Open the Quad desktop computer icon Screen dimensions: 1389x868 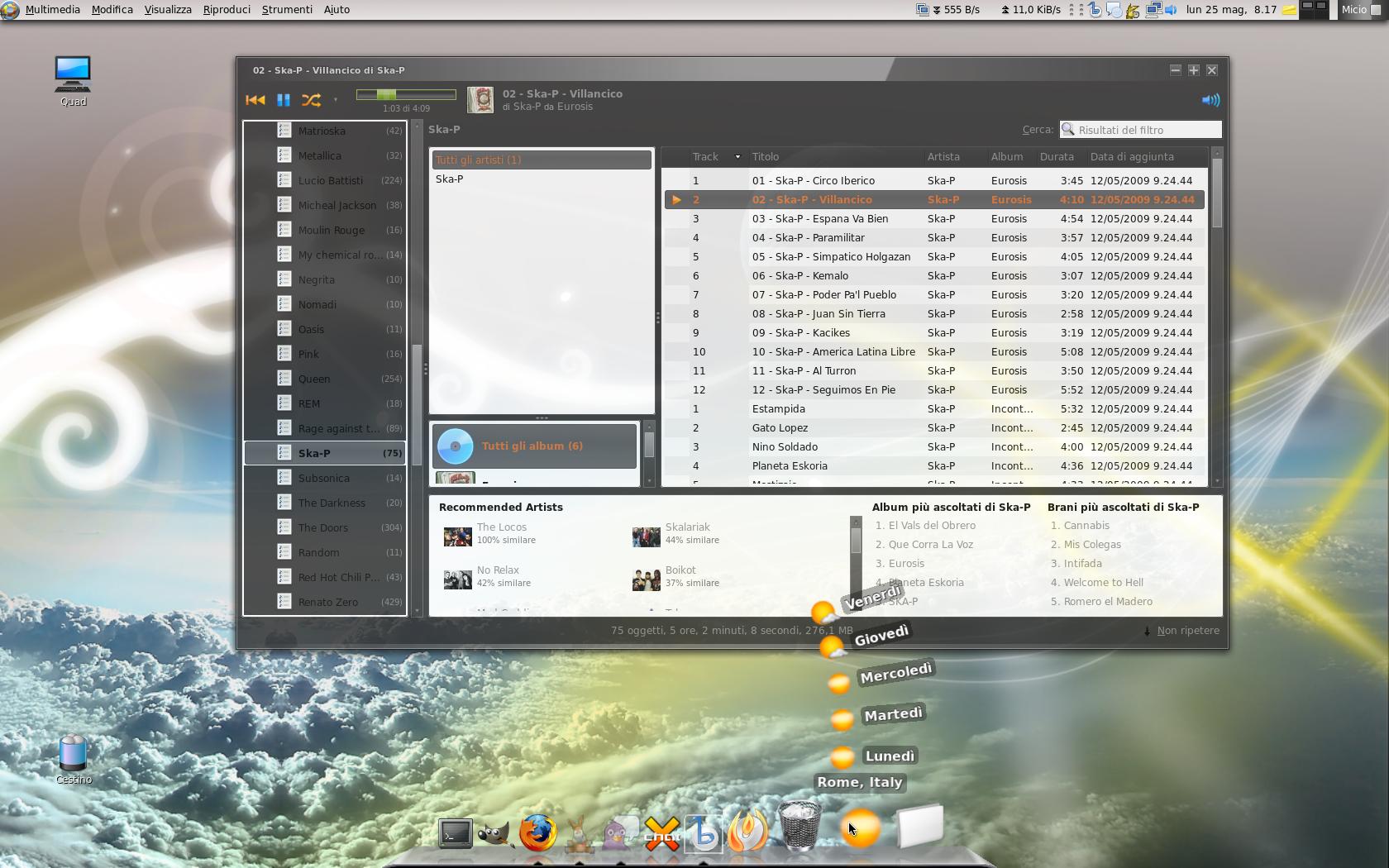tap(73, 81)
